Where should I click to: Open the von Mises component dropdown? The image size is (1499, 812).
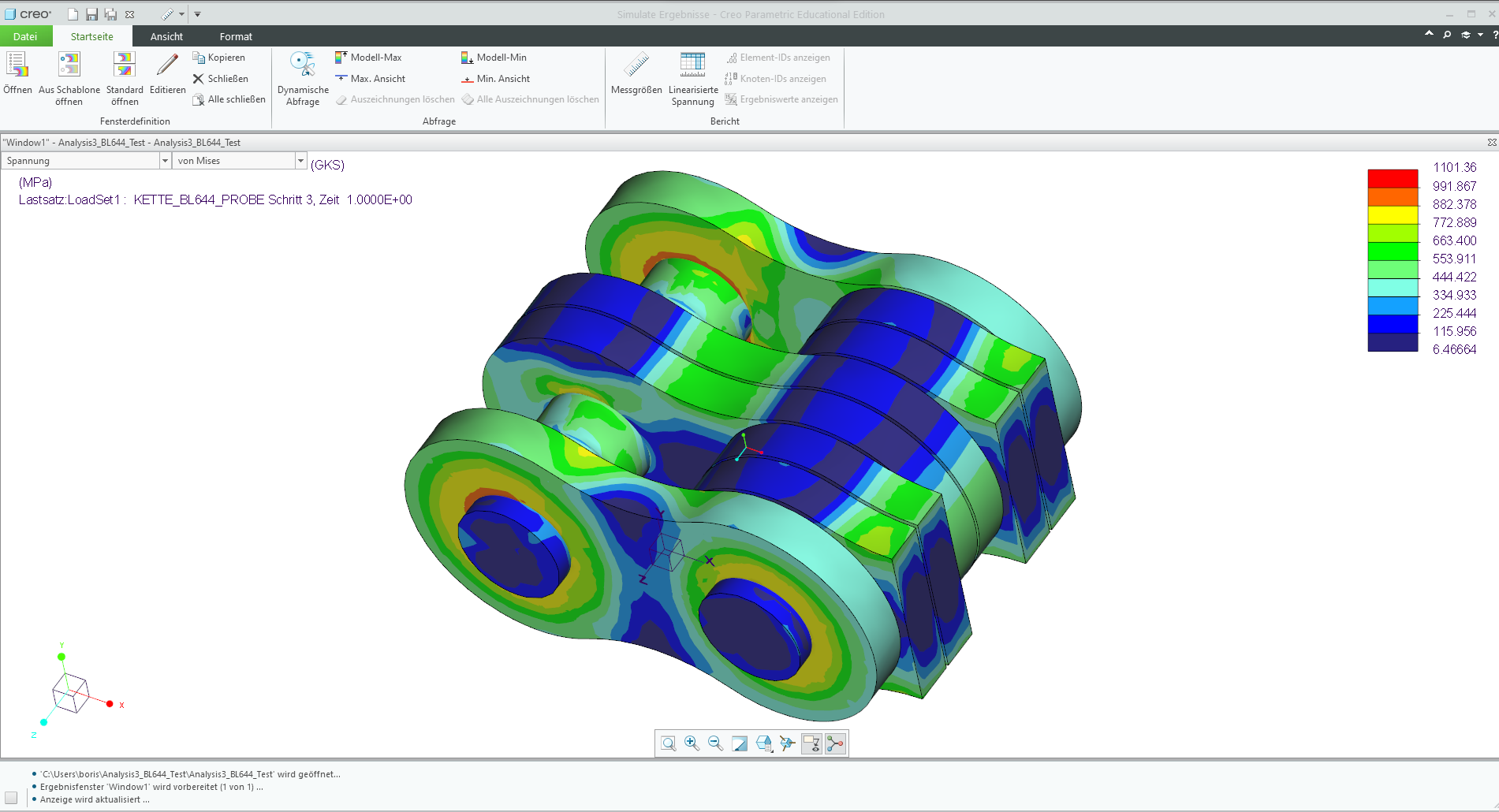tap(300, 160)
